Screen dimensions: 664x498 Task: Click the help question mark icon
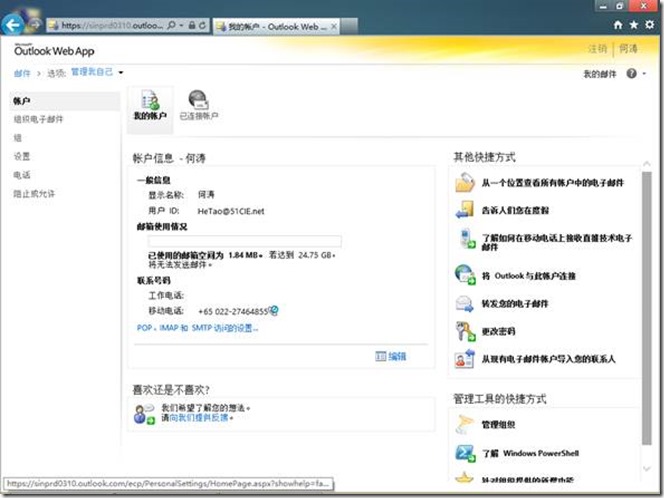tap(631, 74)
